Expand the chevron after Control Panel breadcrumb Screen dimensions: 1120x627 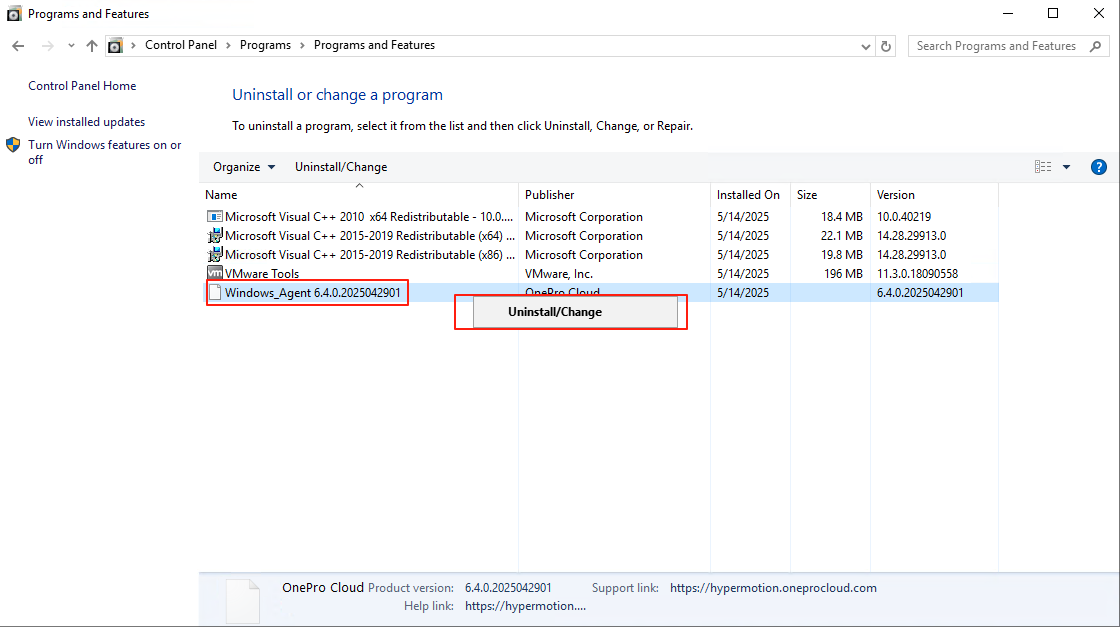click(228, 46)
